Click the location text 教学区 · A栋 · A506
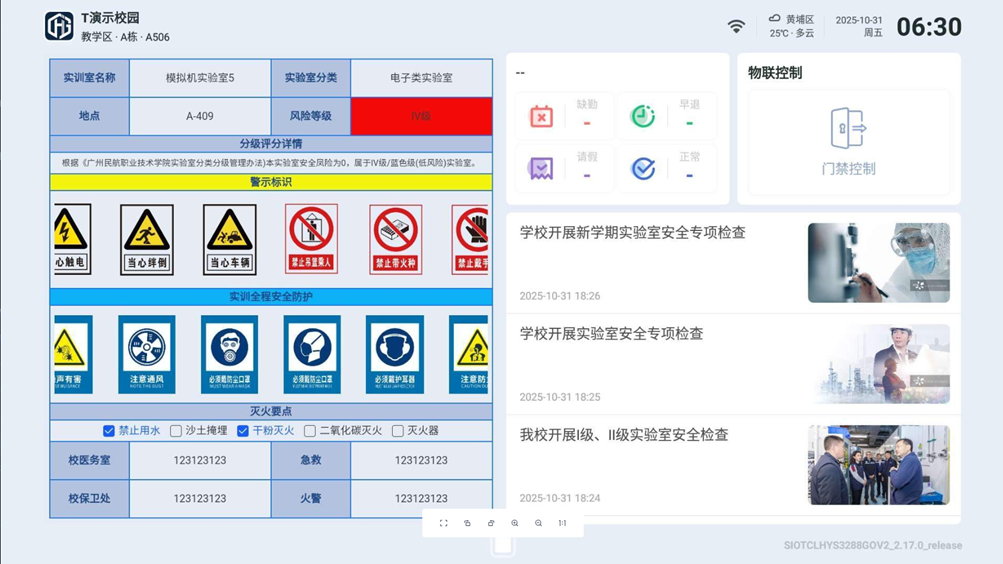This screenshot has height=564, width=1003. (125, 37)
